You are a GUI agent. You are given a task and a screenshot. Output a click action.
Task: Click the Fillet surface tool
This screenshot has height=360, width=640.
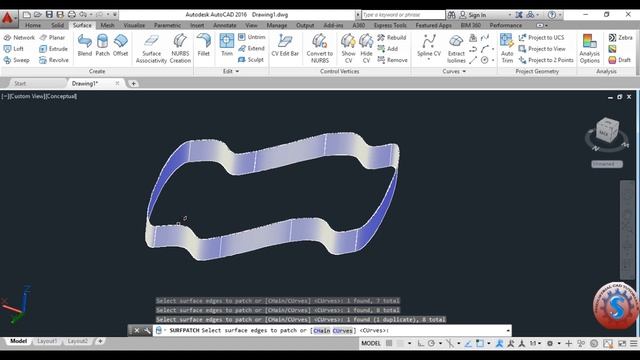tap(203, 45)
